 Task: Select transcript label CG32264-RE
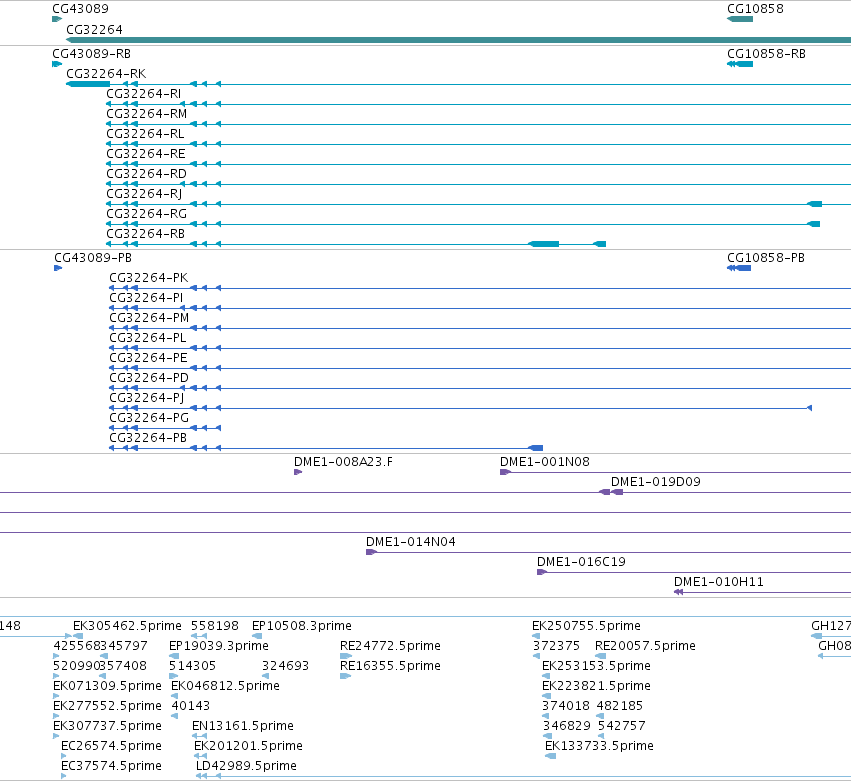point(145,154)
